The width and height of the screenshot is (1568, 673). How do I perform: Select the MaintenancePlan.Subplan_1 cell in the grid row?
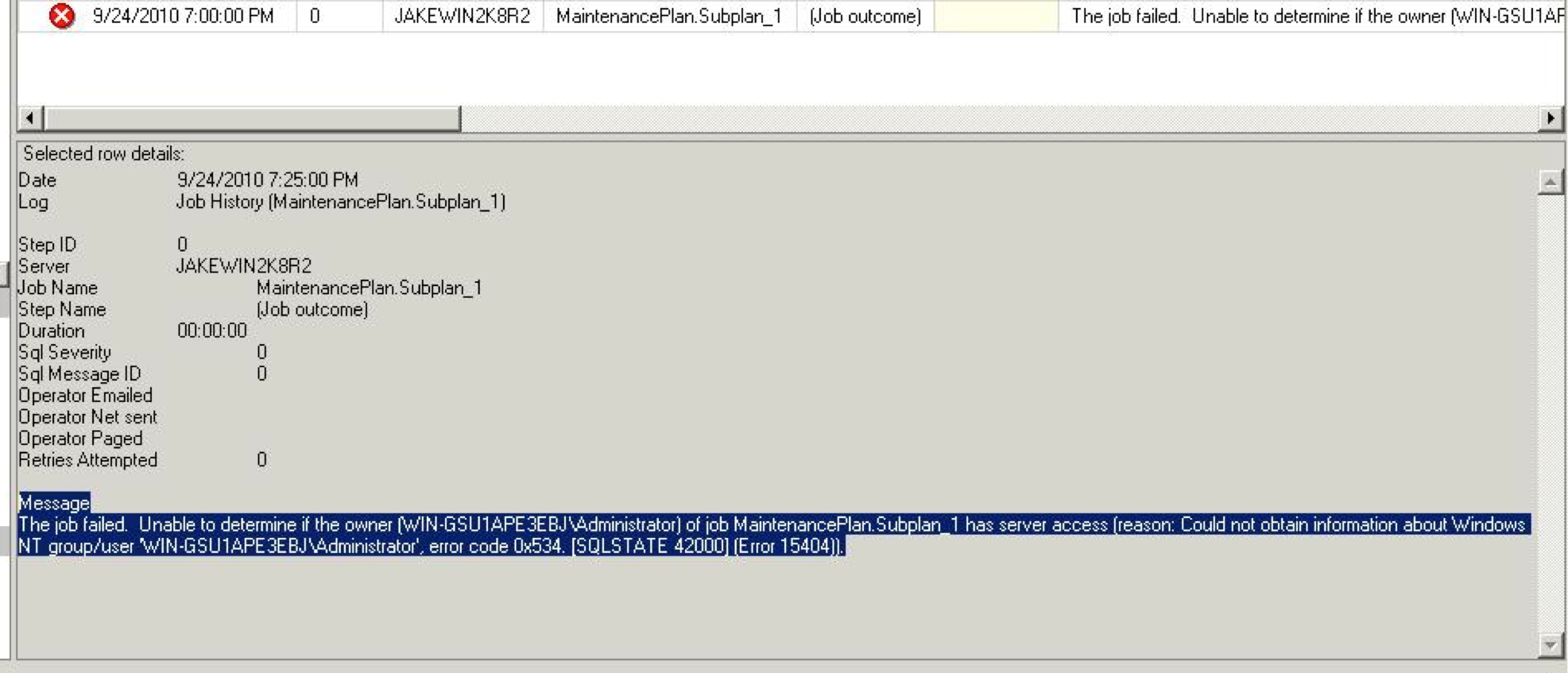coord(668,16)
